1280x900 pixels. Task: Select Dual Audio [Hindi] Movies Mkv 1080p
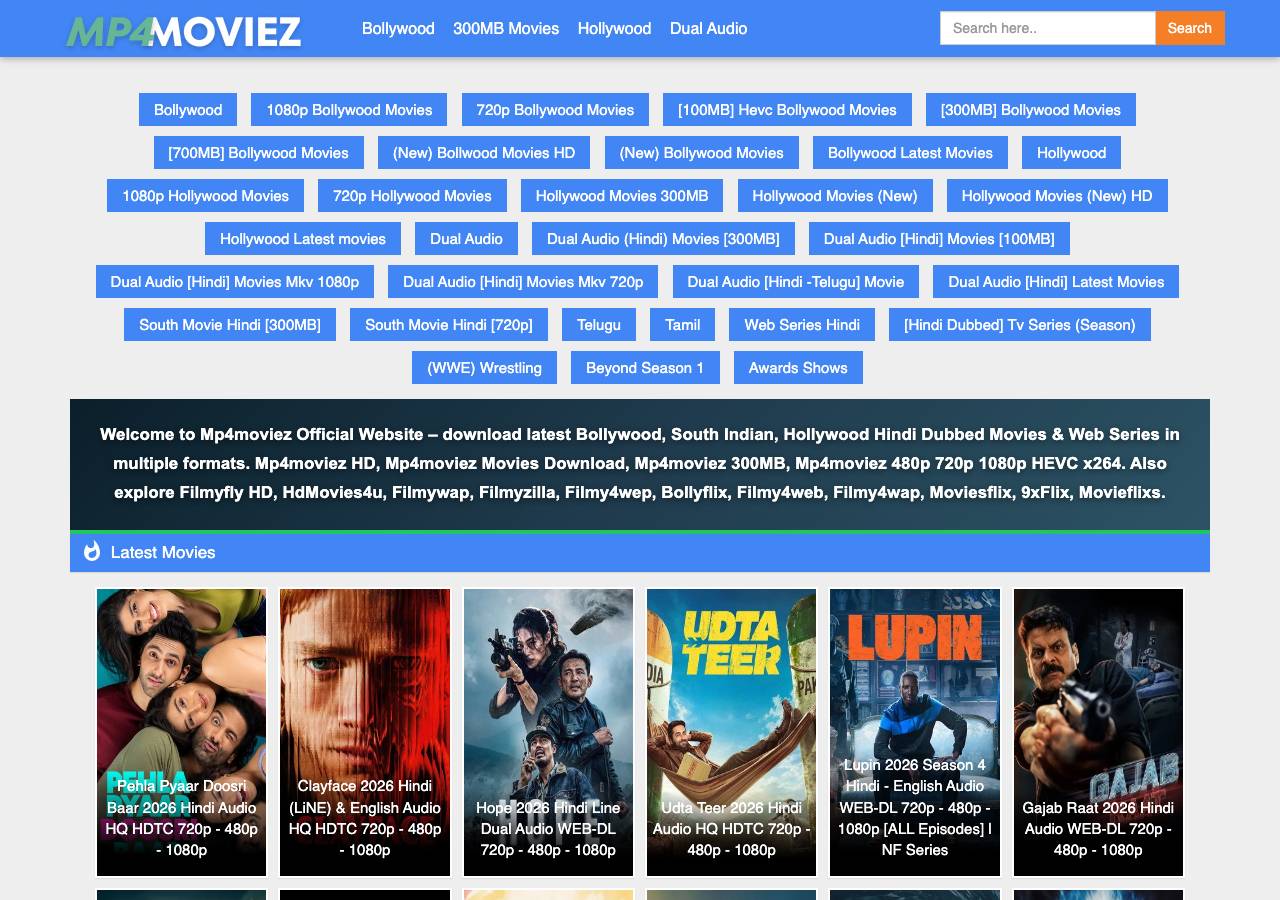(x=235, y=282)
